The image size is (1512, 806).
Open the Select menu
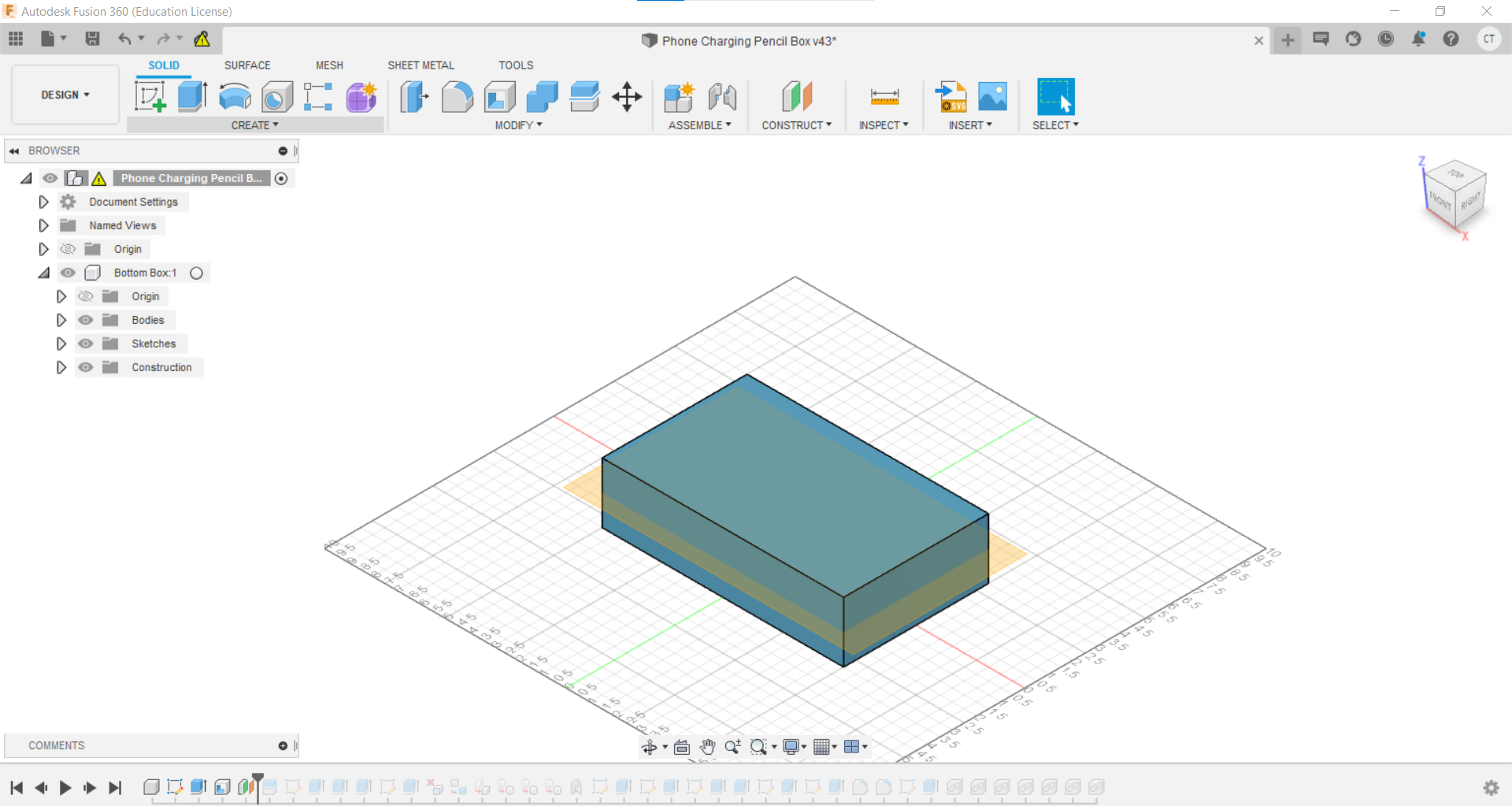click(1055, 125)
